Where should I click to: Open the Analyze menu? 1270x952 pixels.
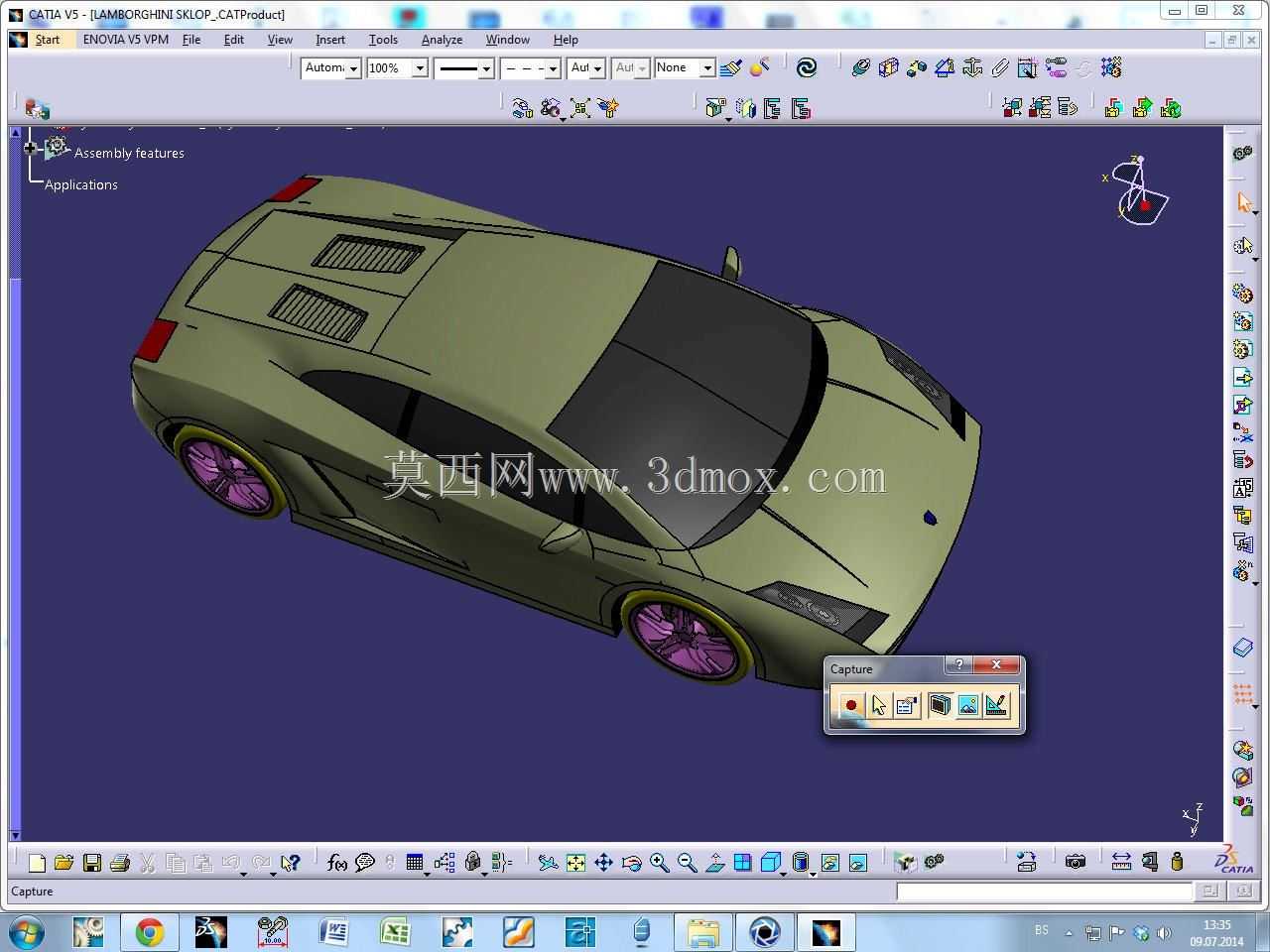pyautogui.click(x=442, y=40)
